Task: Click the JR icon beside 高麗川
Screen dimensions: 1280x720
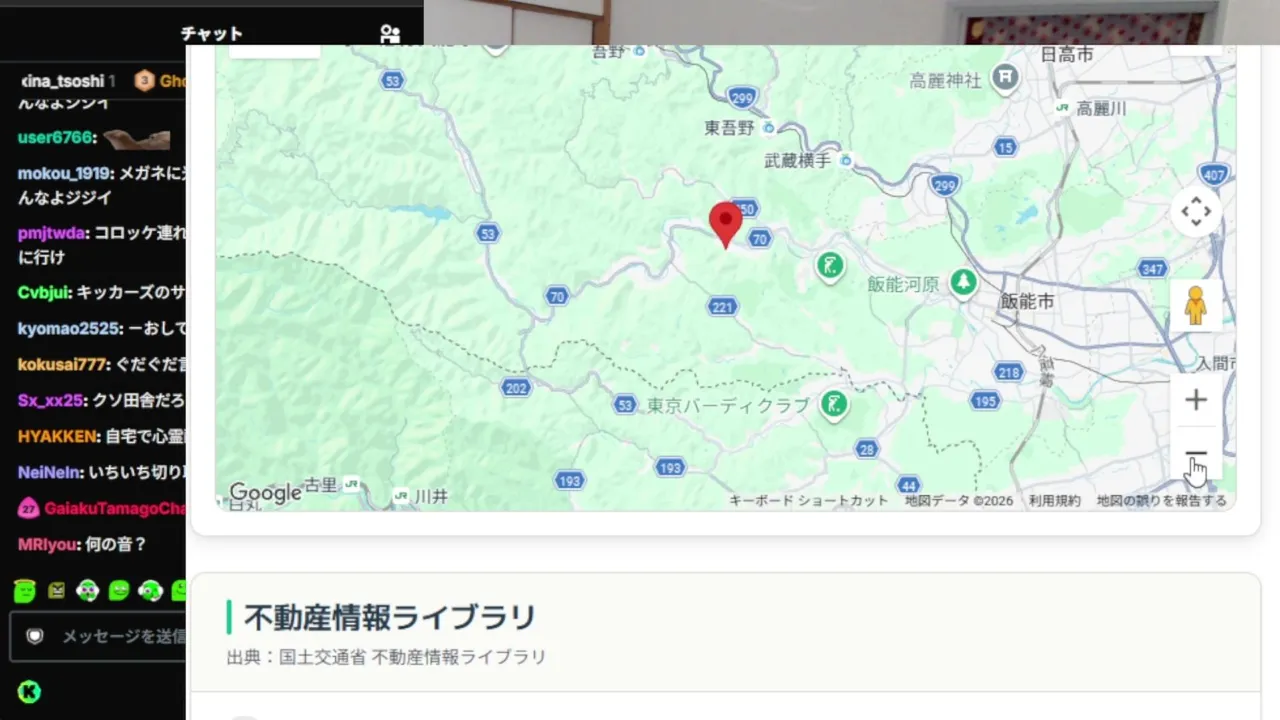Action: (1062, 108)
